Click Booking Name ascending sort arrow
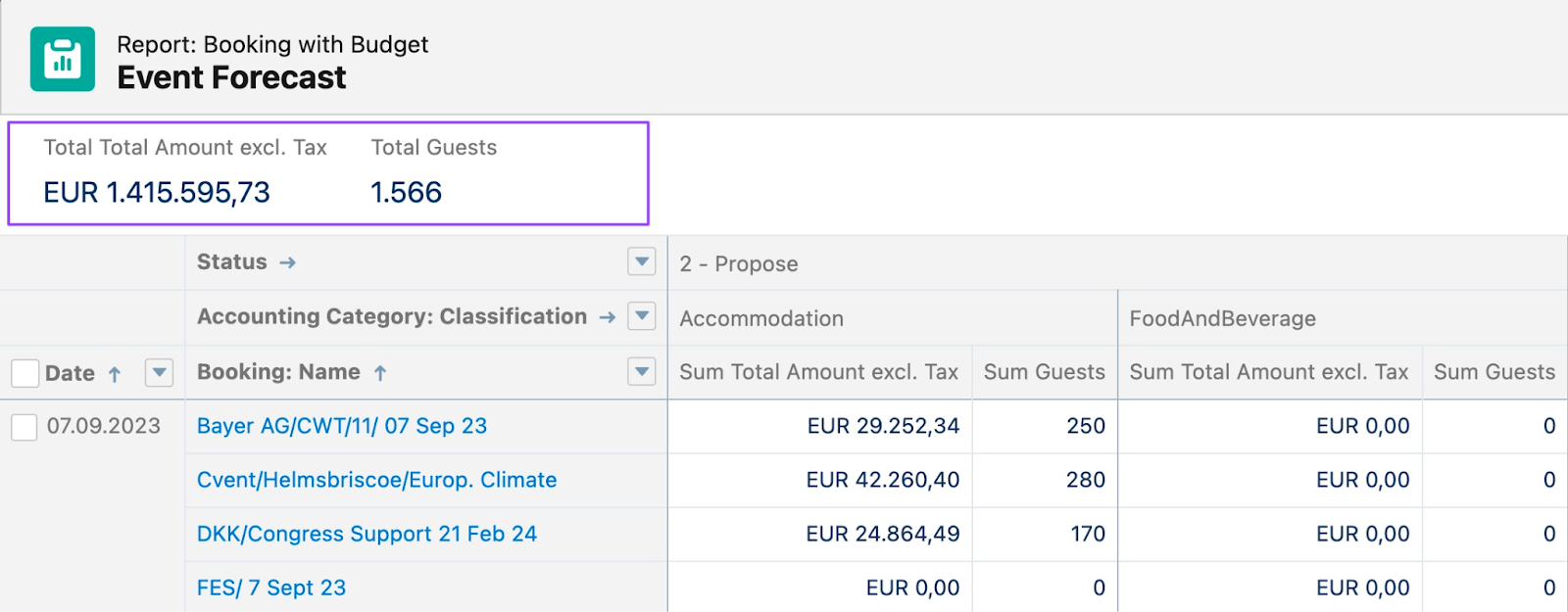Viewport: 1568px width, 612px height. (x=380, y=373)
